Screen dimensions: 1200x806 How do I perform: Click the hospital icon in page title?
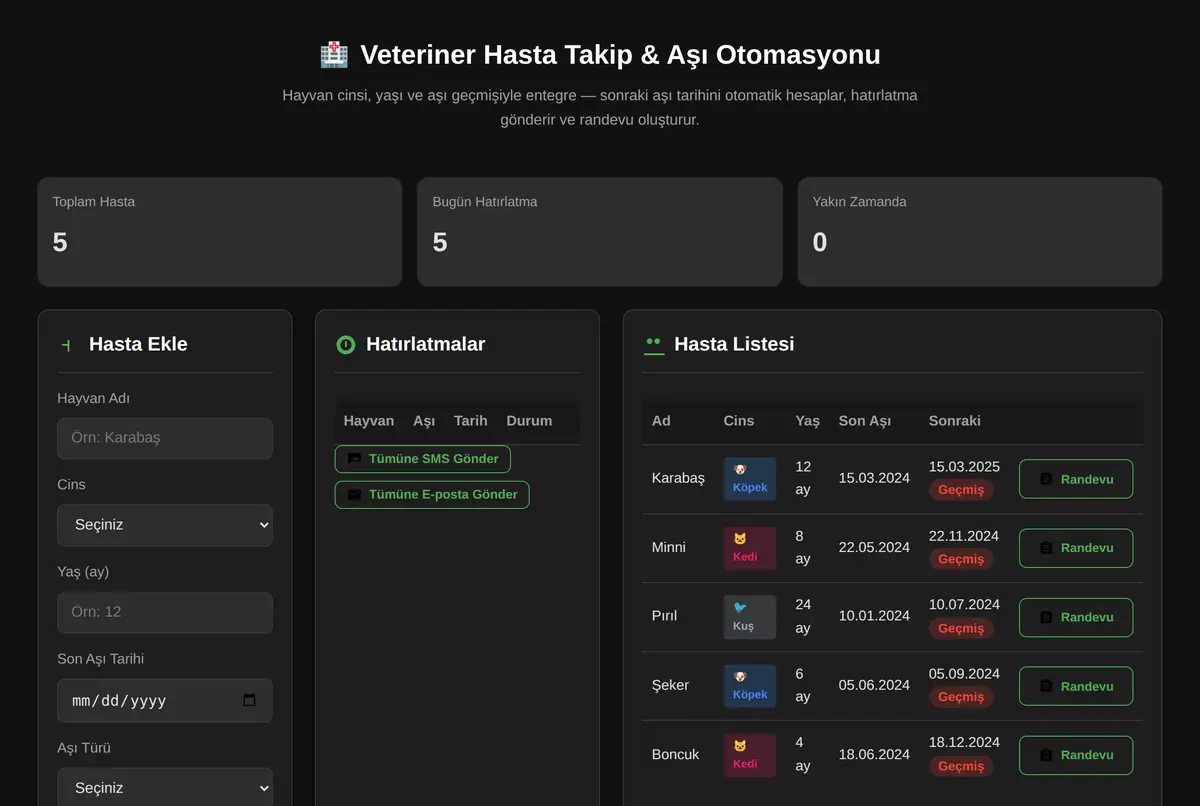pyautogui.click(x=334, y=54)
